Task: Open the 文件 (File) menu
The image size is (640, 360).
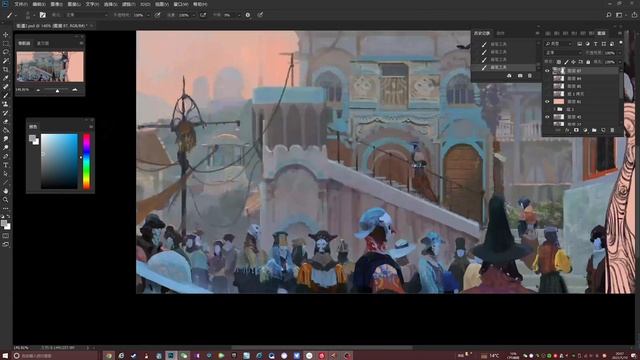Action: [x=21, y=4]
